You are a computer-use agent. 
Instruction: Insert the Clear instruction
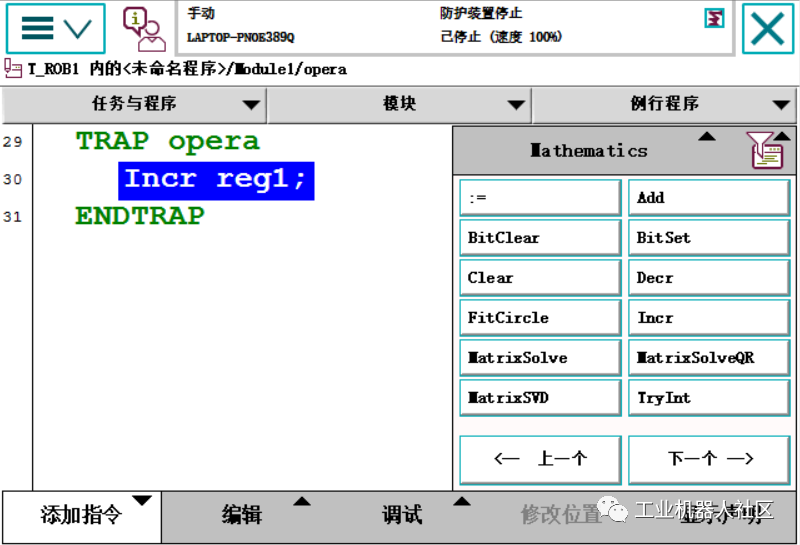coord(540,278)
